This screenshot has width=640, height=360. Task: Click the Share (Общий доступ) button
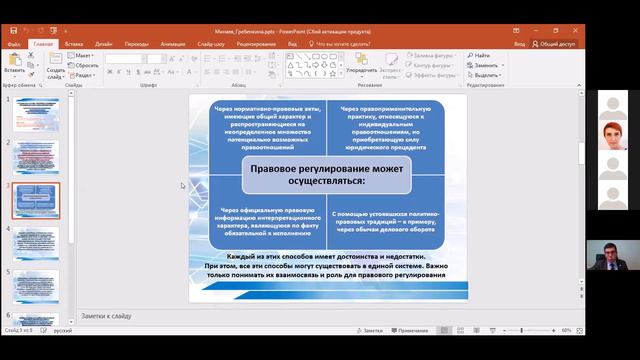(554, 44)
